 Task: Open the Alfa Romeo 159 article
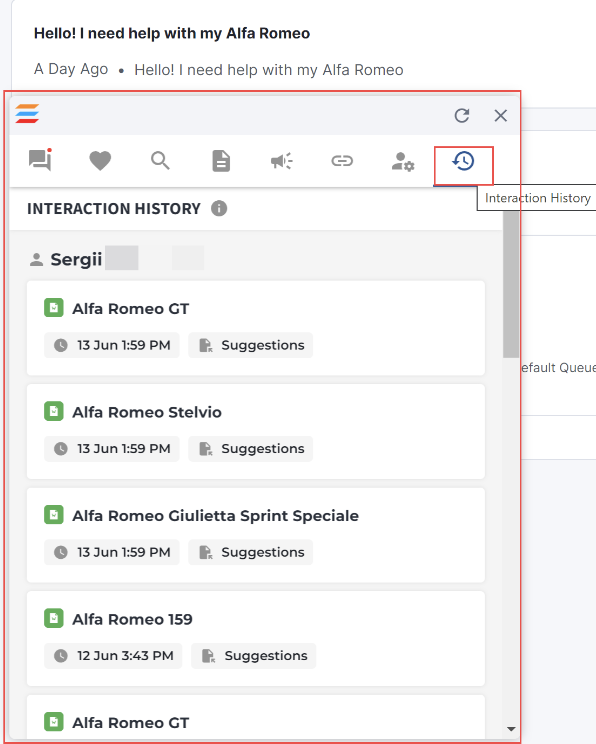(132, 619)
